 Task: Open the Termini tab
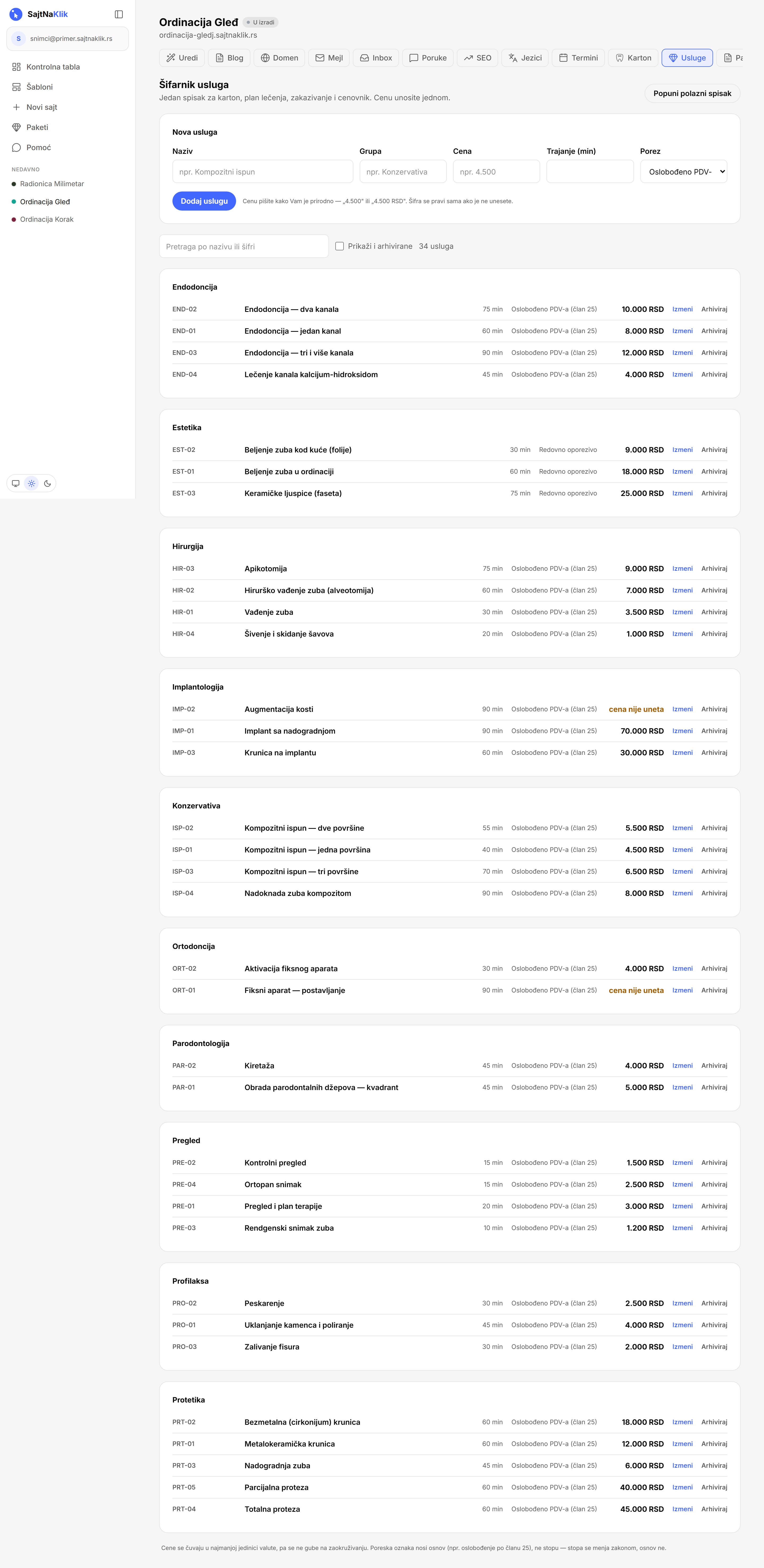coord(578,58)
